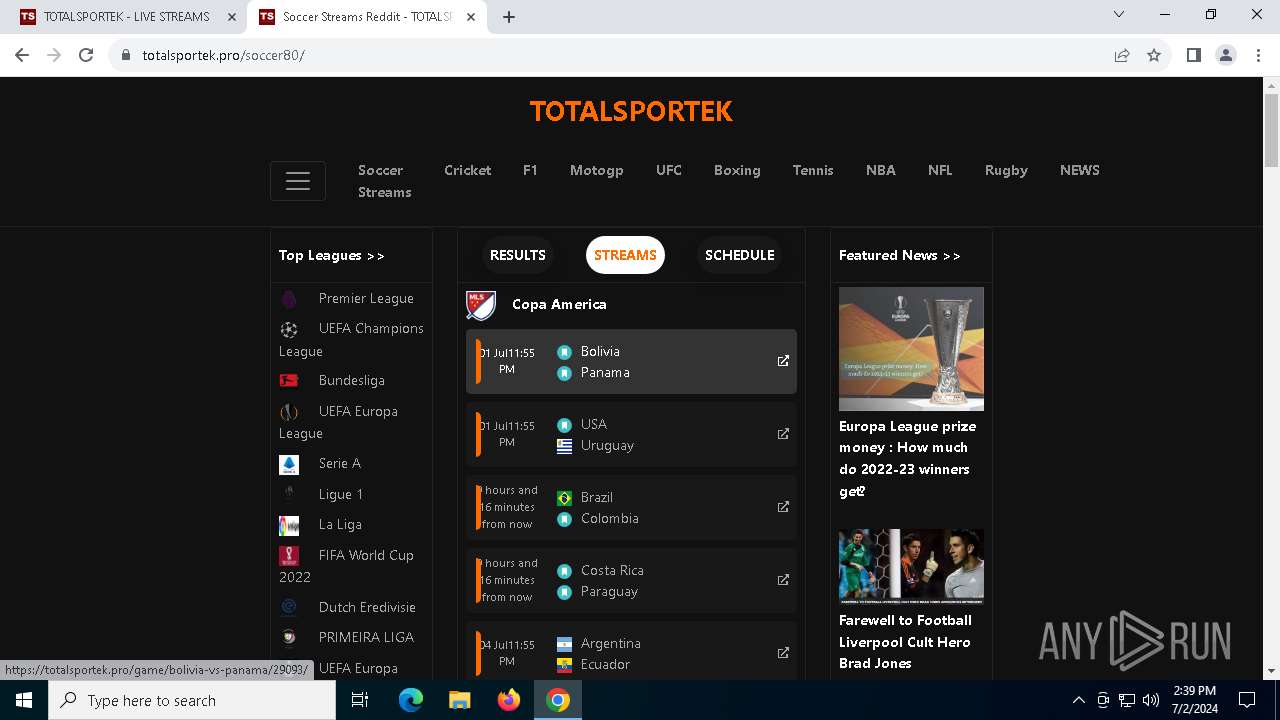Open Windows Start menu

(24, 700)
